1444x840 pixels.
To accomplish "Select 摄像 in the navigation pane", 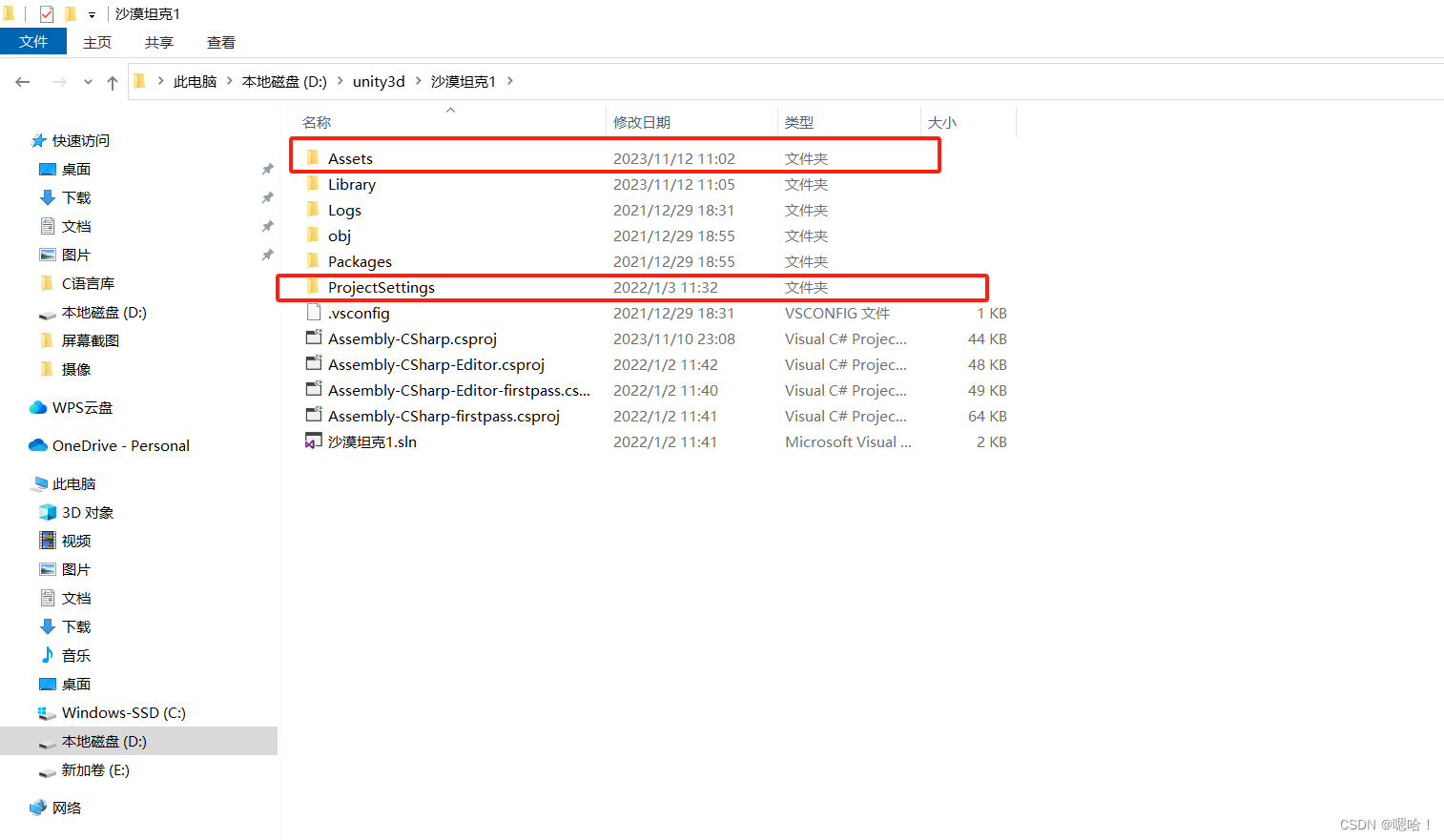I will pos(76,369).
